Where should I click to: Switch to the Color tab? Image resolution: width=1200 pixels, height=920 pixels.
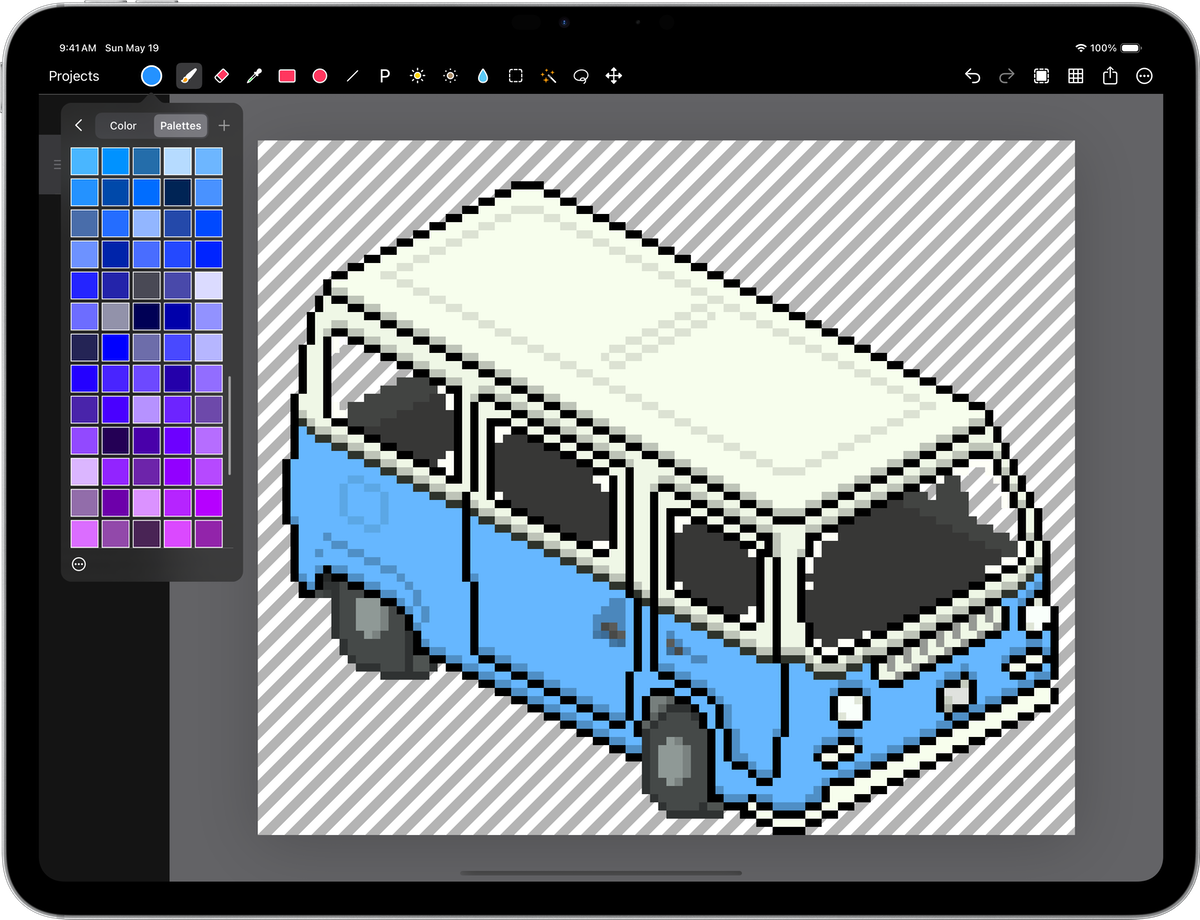[123, 126]
